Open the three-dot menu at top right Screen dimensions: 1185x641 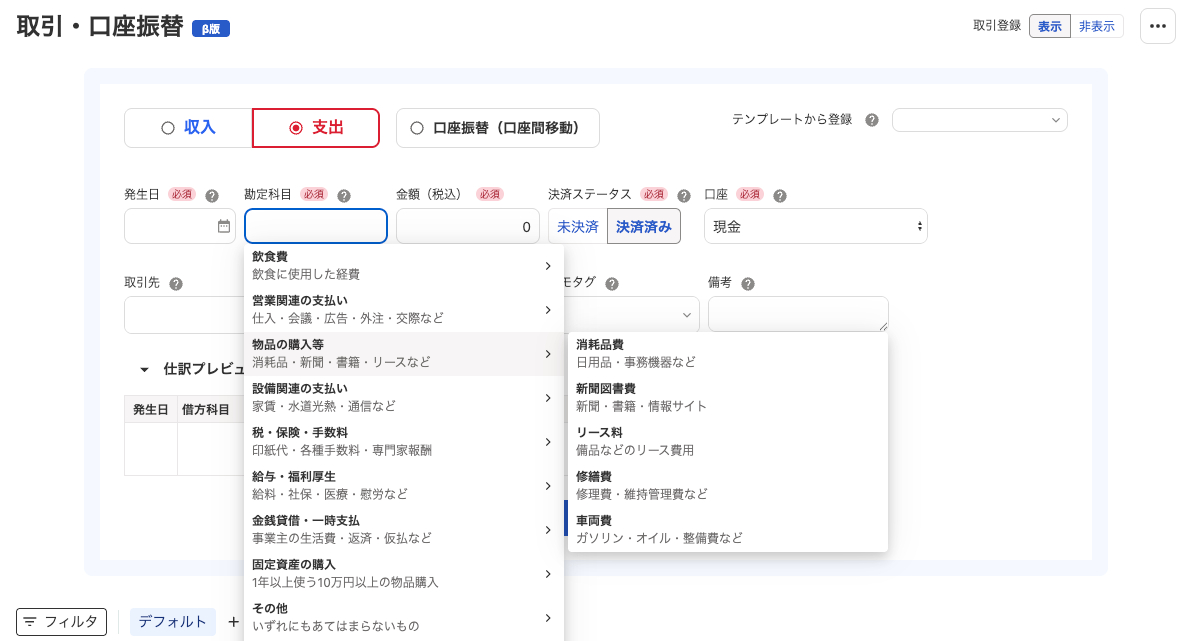1157,26
